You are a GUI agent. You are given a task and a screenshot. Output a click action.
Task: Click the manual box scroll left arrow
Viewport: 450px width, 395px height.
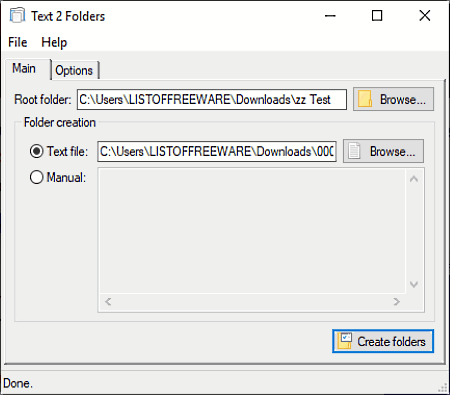108,302
